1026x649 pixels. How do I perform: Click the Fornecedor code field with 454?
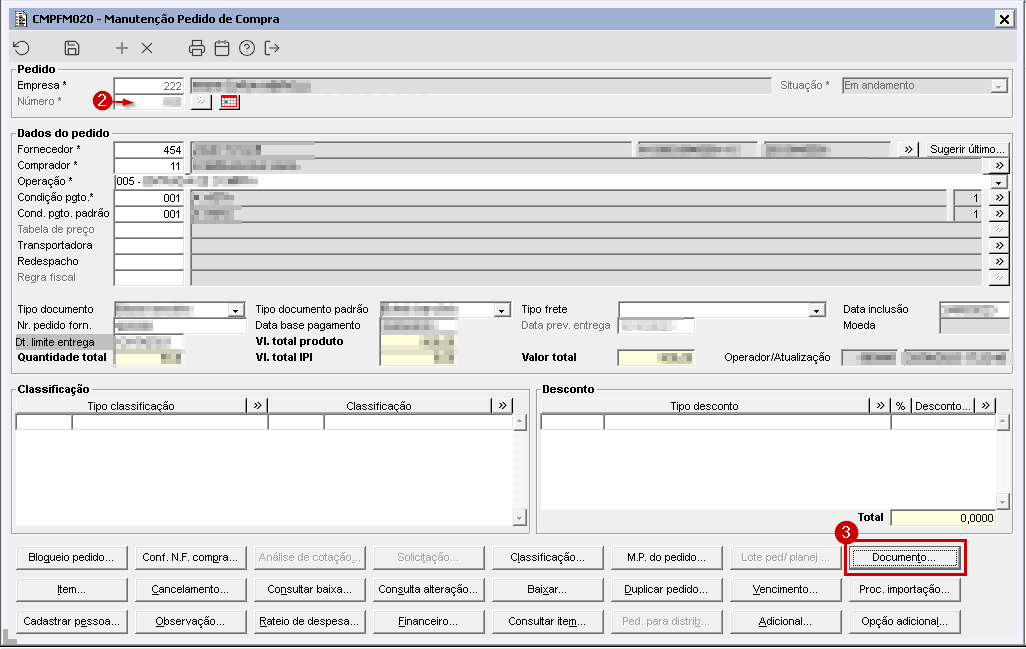click(149, 150)
